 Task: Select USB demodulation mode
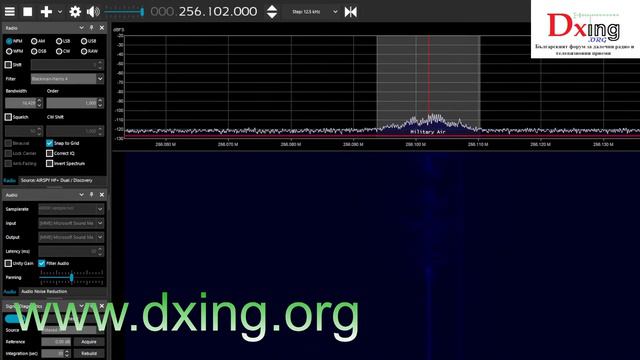[x=88, y=41]
